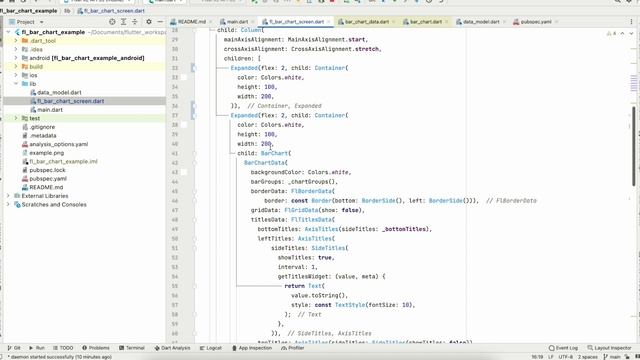Click white color swatch on line 43

[184, 172]
